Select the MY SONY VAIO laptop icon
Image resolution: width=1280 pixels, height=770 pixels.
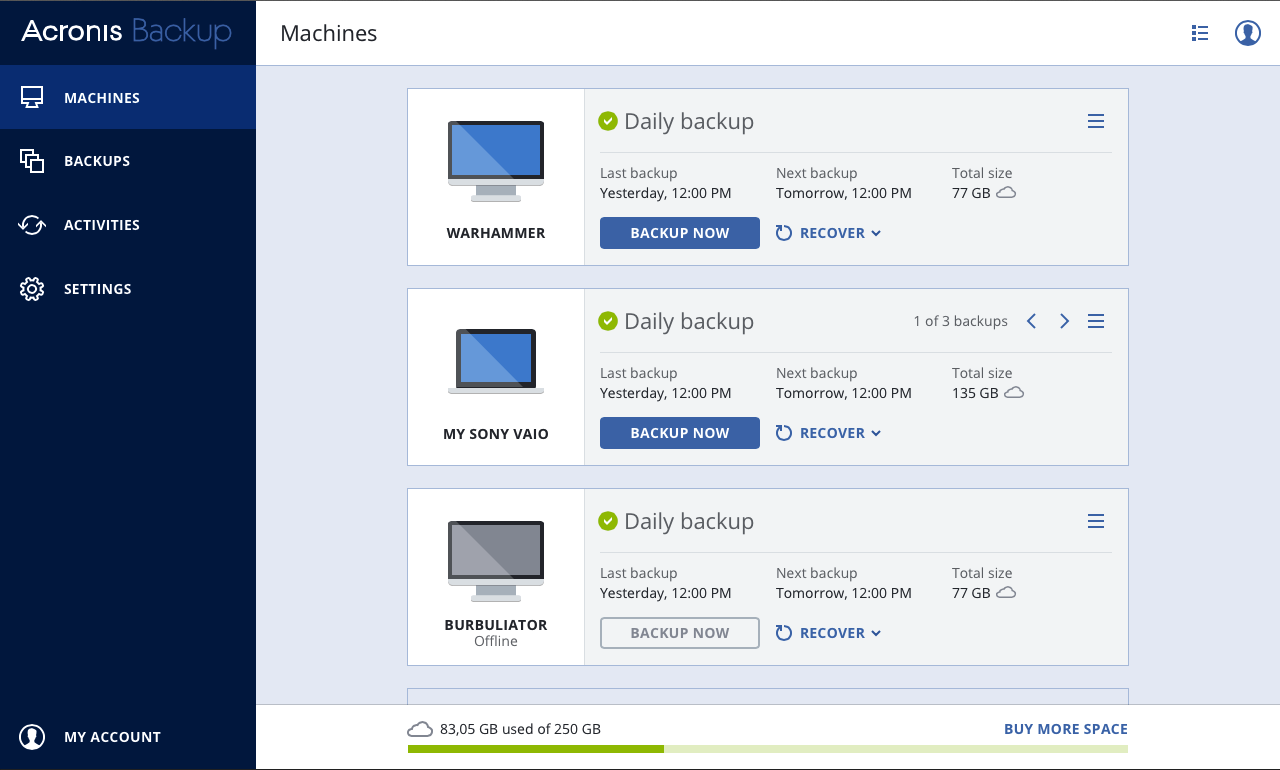[496, 360]
